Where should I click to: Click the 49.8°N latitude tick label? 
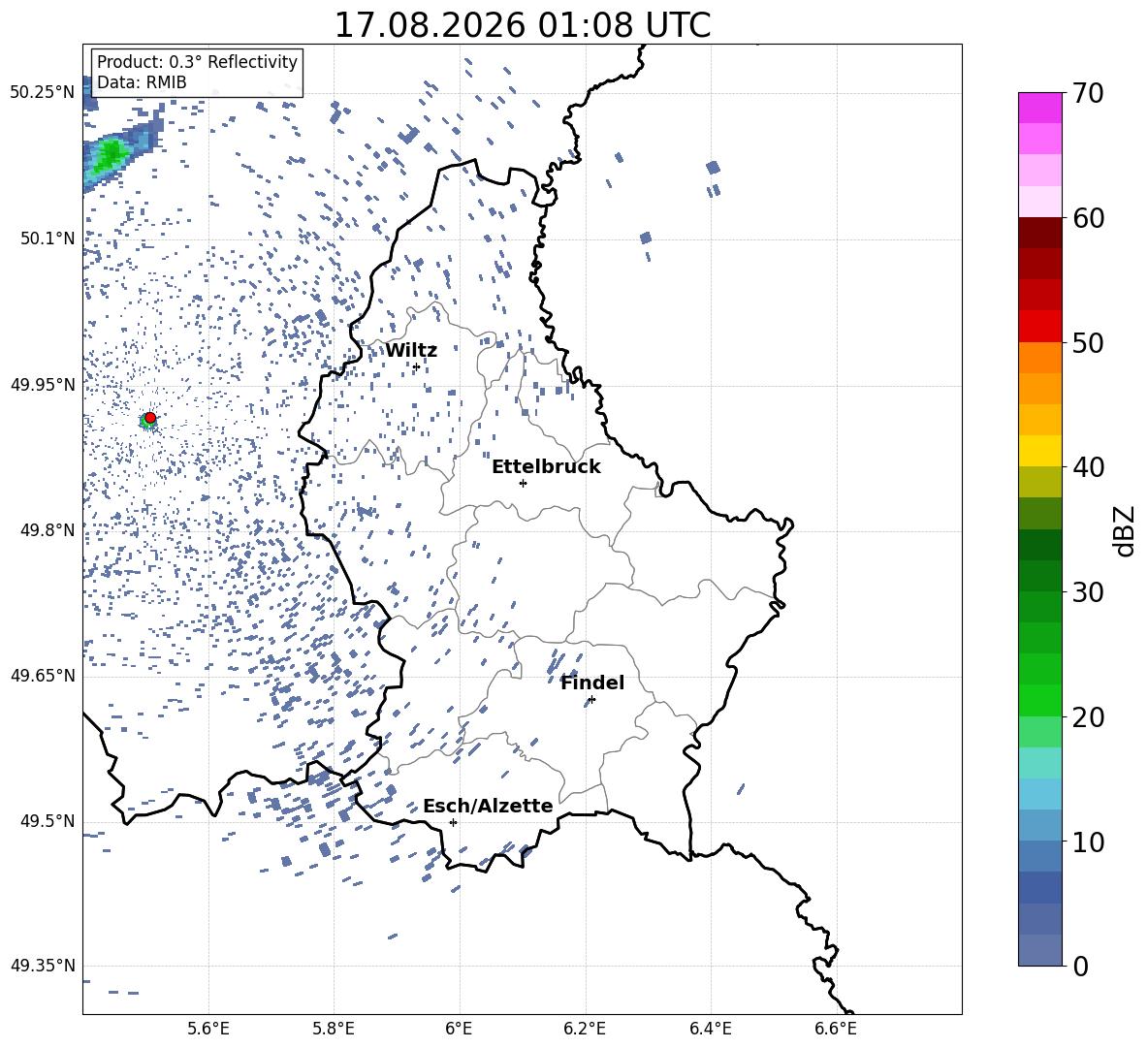click(x=47, y=530)
